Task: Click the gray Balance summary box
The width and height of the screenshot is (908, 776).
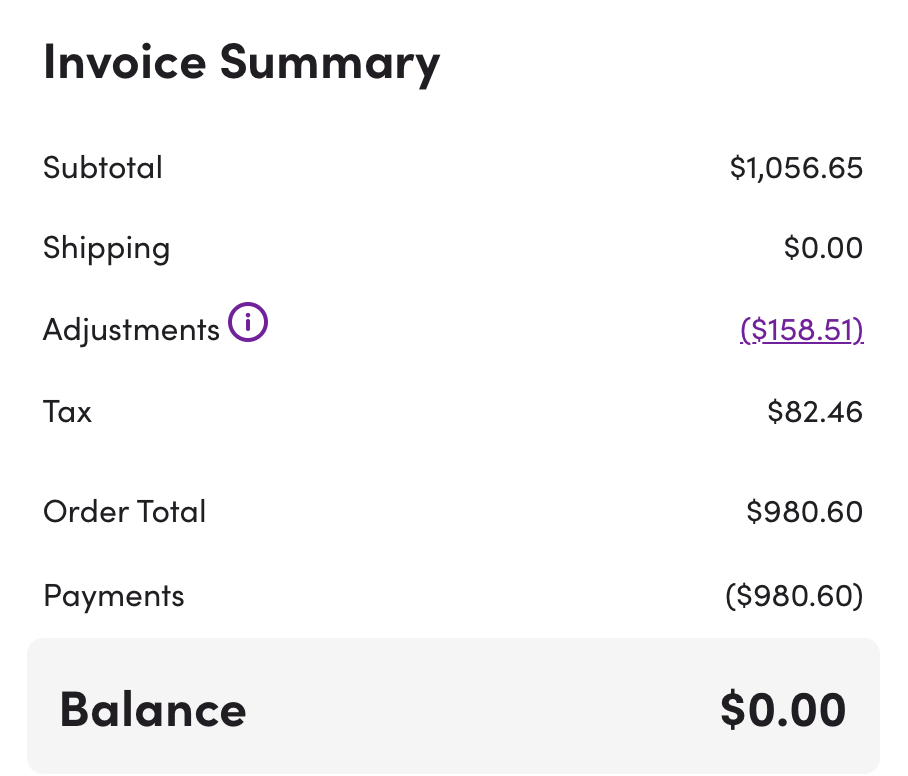Action: [x=453, y=707]
